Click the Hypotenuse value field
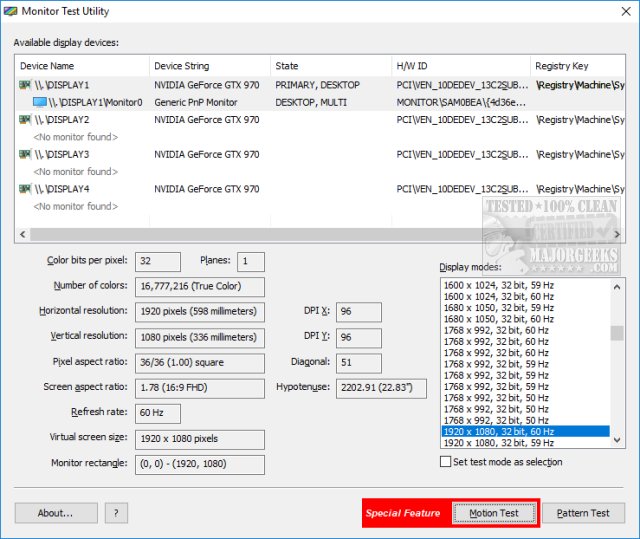The image size is (640, 539). click(381, 388)
